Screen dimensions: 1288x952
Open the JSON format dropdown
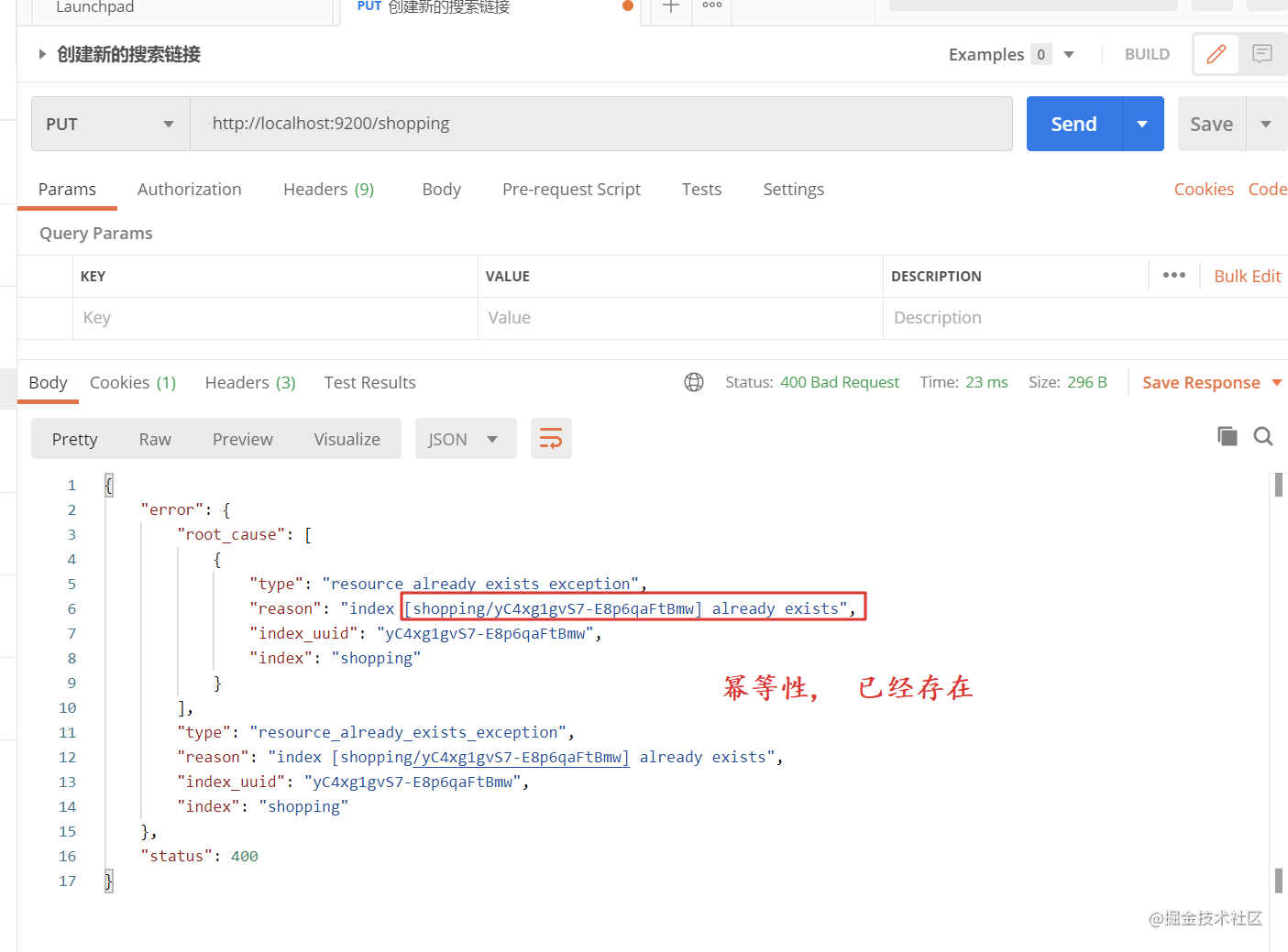466,439
